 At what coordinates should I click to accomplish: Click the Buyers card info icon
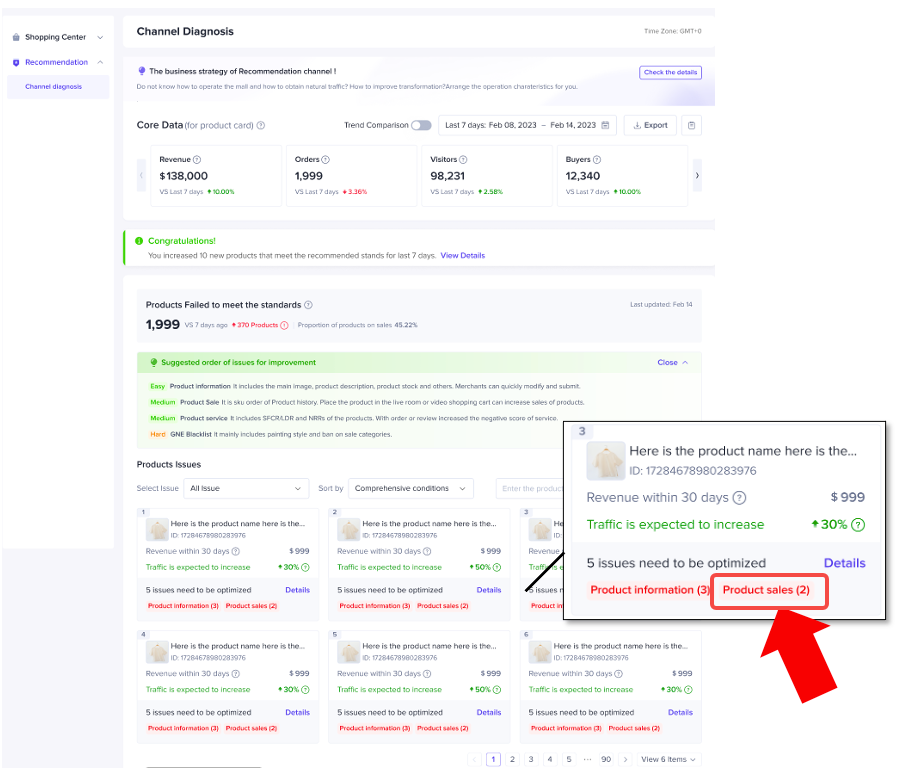(x=598, y=160)
